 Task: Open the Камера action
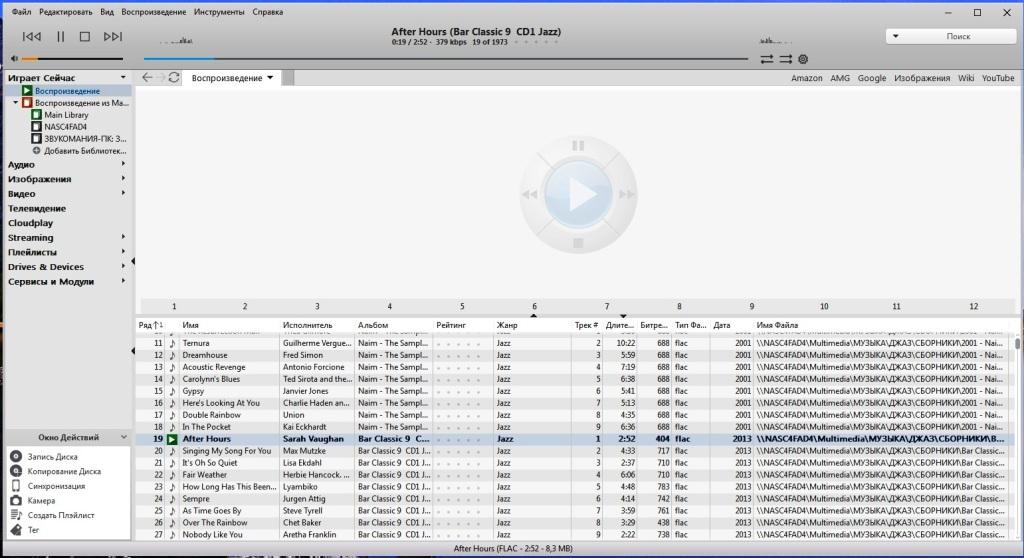pyautogui.click(x=16, y=500)
